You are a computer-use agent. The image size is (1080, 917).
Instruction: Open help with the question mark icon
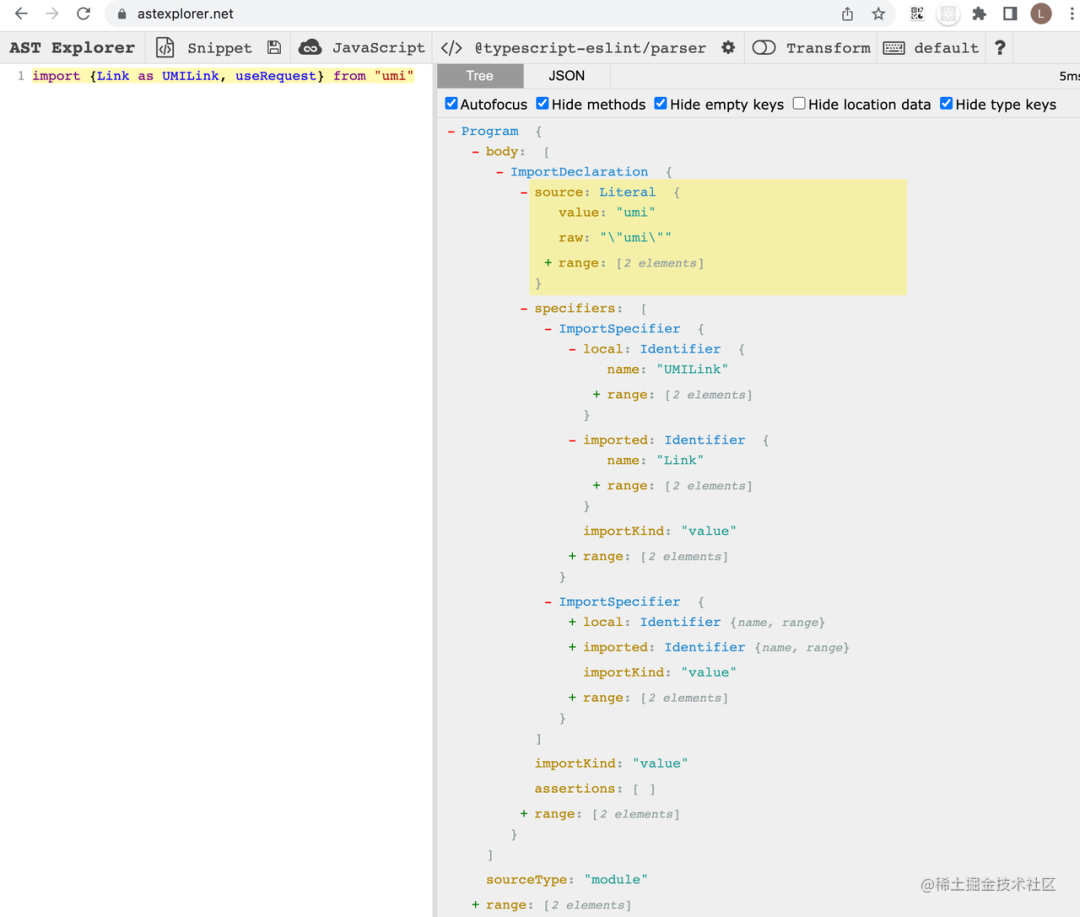coord(1000,48)
